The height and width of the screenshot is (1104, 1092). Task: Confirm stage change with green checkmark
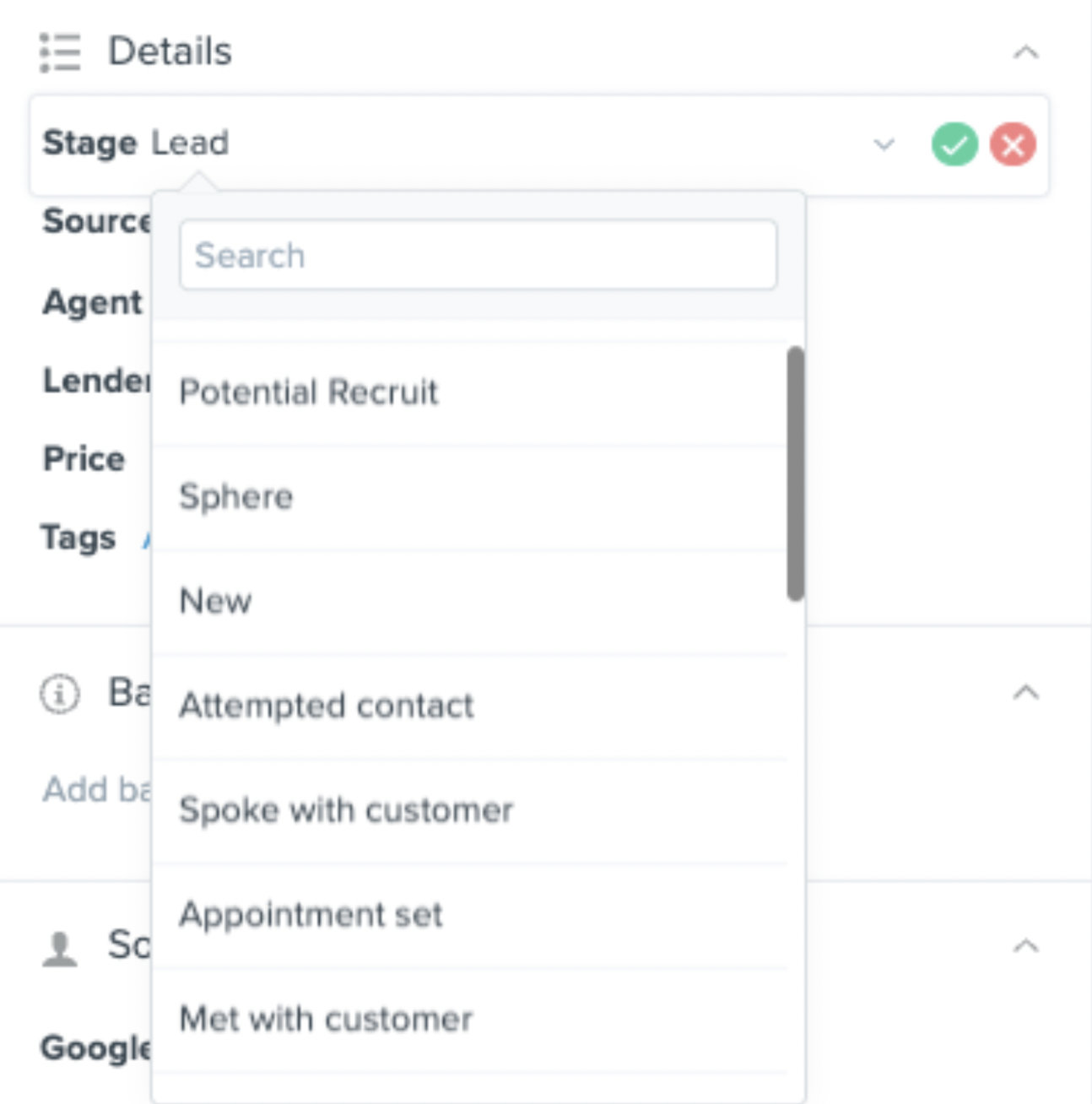954,144
